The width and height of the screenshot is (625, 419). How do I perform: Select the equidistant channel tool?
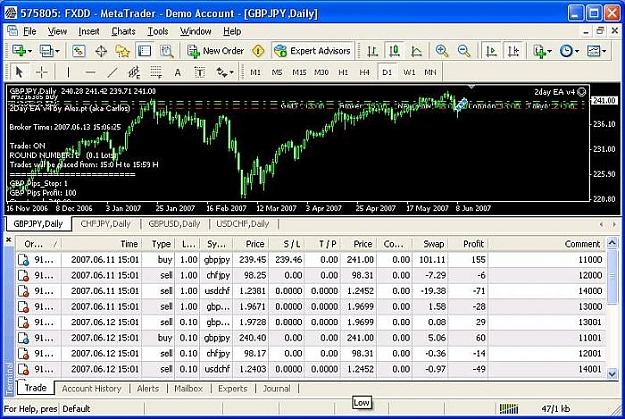[134, 72]
